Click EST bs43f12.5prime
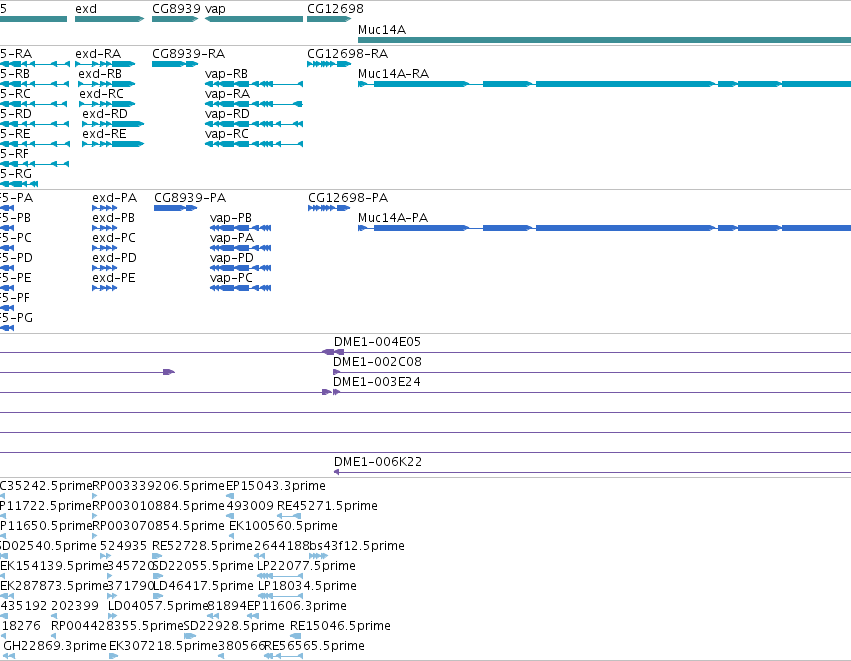The width and height of the screenshot is (851, 661). [x=357, y=546]
